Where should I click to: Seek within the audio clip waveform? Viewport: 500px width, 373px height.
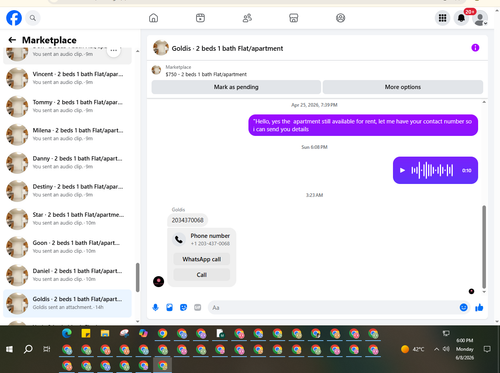(432, 170)
